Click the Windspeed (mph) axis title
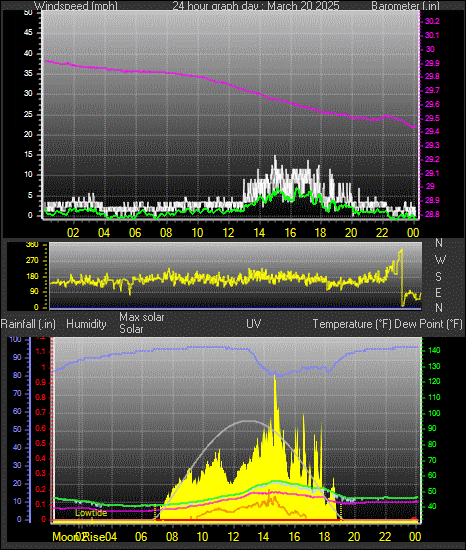466x550 pixels. [x=75, y=6]
